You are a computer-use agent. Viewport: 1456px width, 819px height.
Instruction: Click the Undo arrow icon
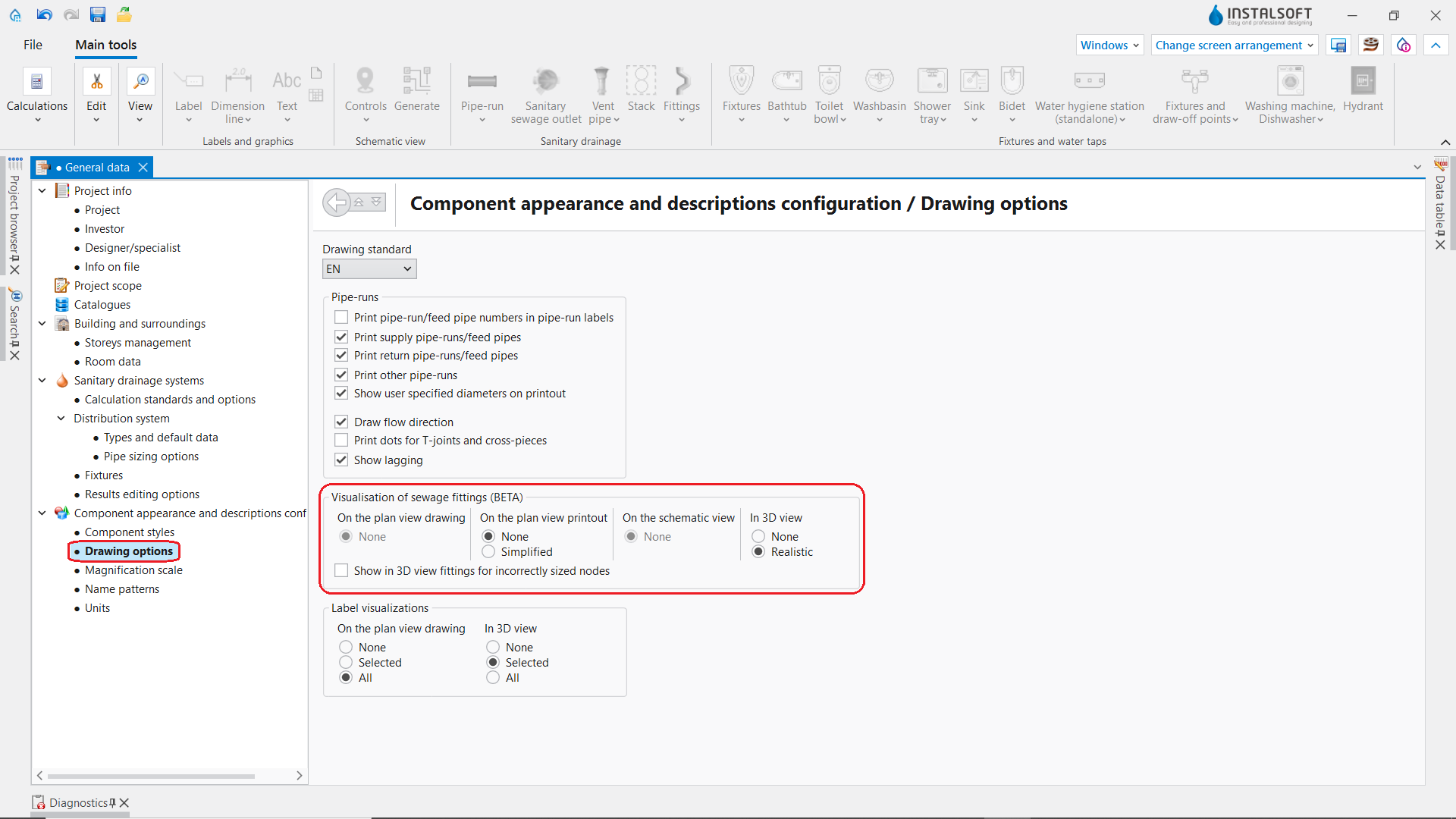click(x=44, y=14)
